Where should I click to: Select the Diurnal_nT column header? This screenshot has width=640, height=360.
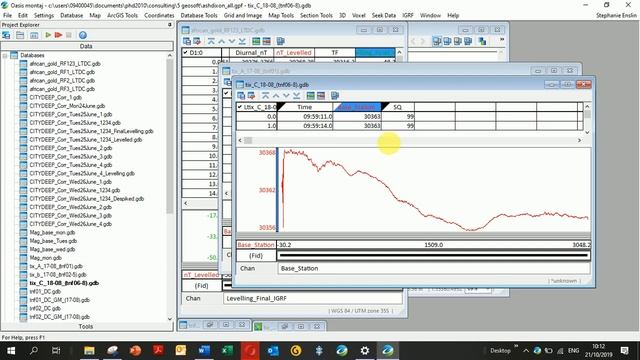pyautogui.click(x=251, y=53)
